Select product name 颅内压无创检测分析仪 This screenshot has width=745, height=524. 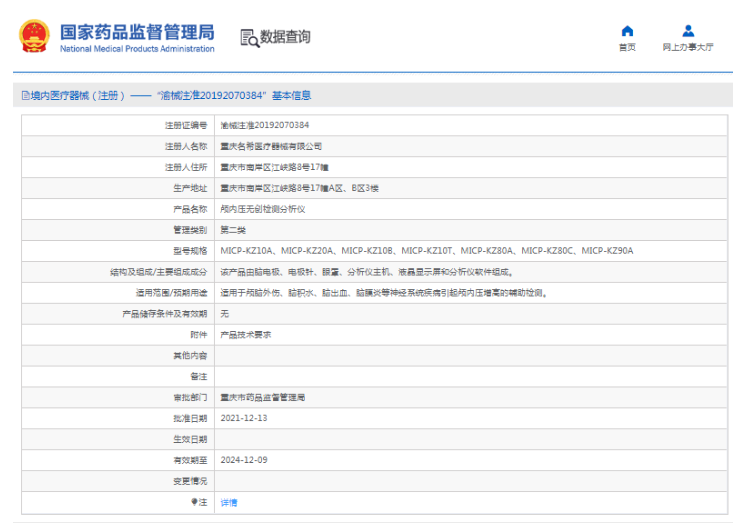(263, 209)
